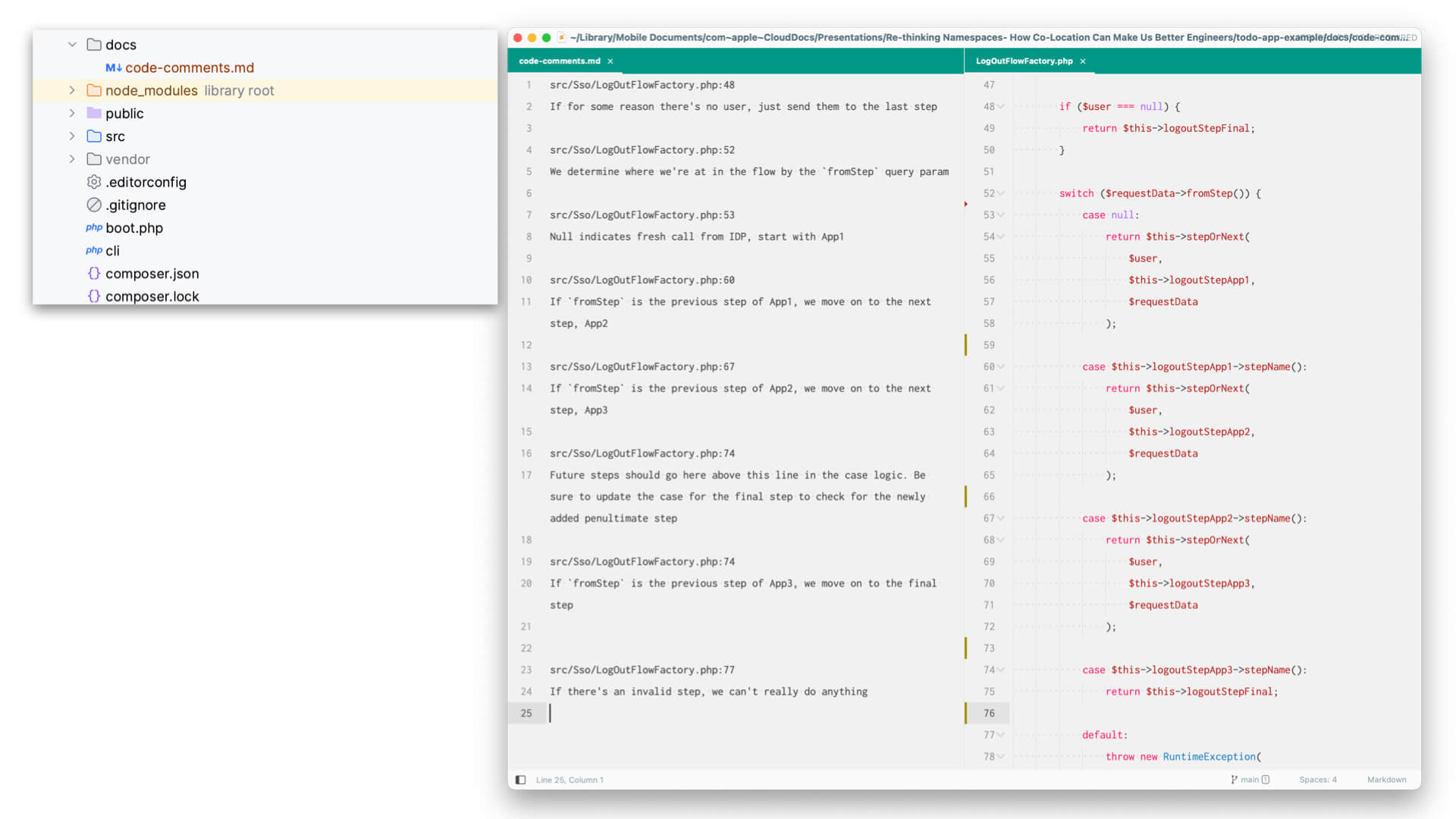Click the php icon beside boot.php

pos(94,227)
